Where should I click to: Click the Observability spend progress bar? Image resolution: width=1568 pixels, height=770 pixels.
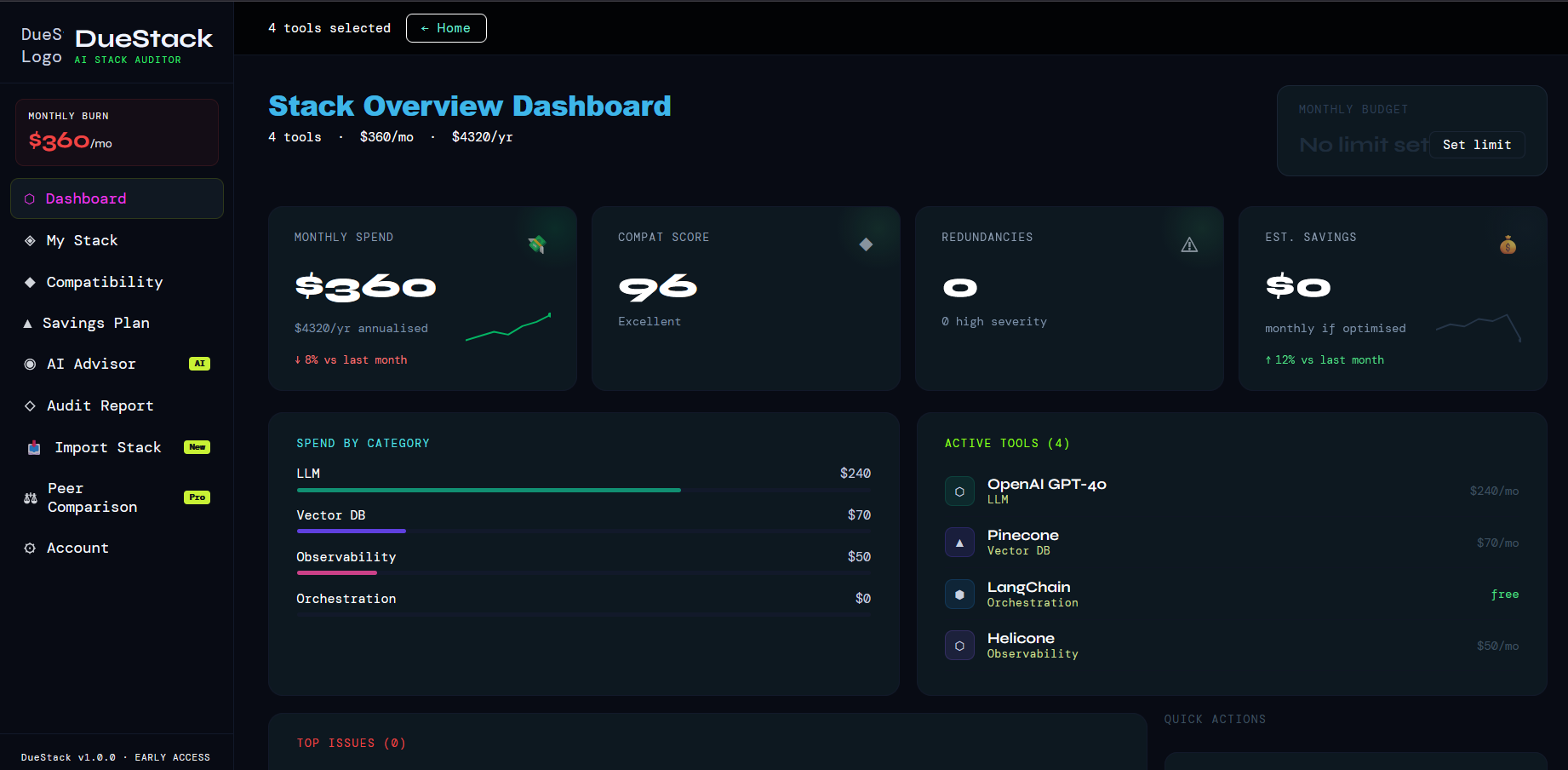click(584, 573)
